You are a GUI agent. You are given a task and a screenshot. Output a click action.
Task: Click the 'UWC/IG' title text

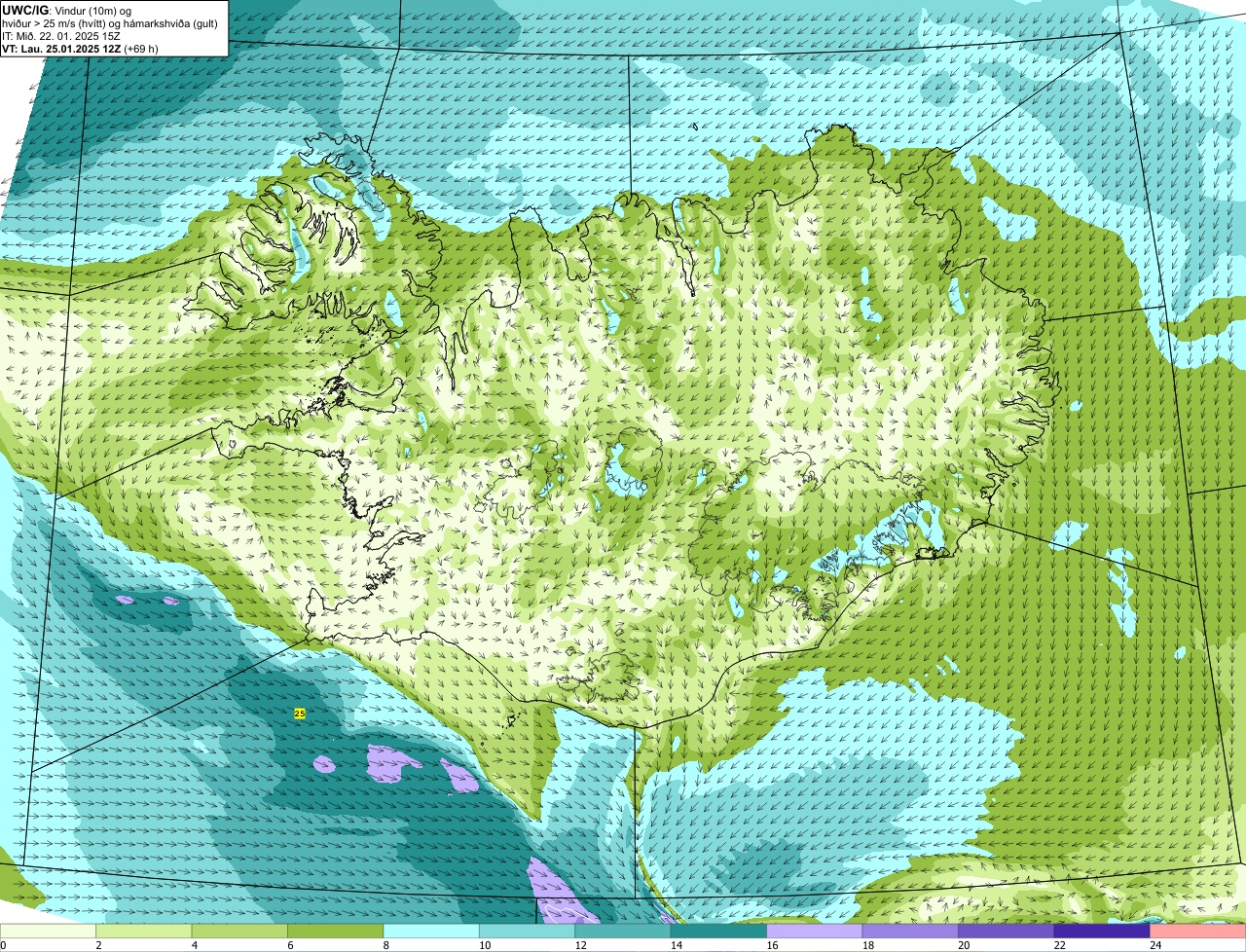point(24,10)
